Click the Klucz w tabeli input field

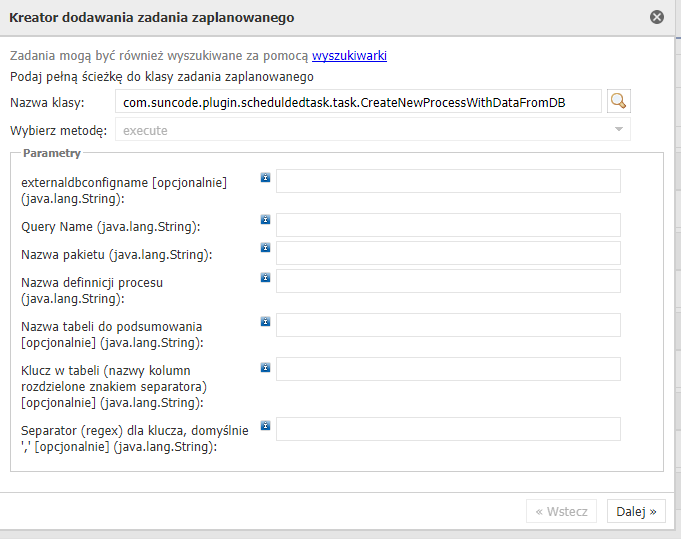pyautogui.click(x=448, y=369)
